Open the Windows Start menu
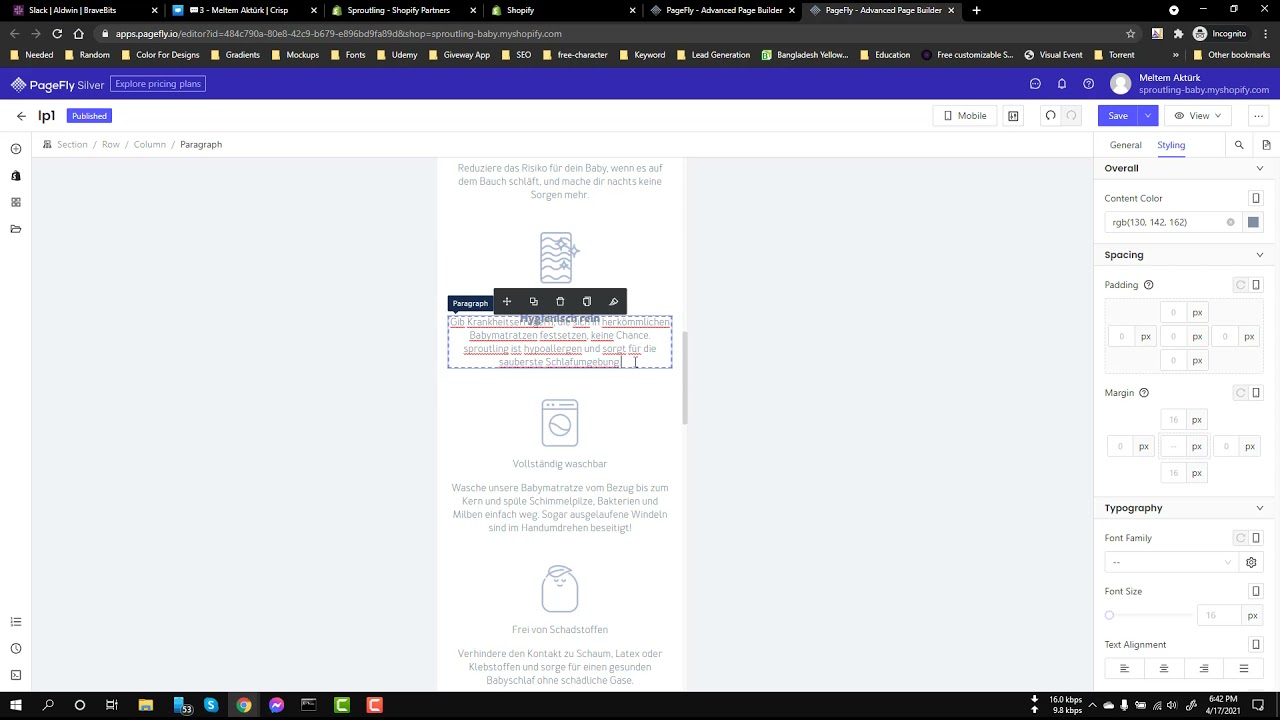Screen dimensions: 1280x720 tap(16, 705)
